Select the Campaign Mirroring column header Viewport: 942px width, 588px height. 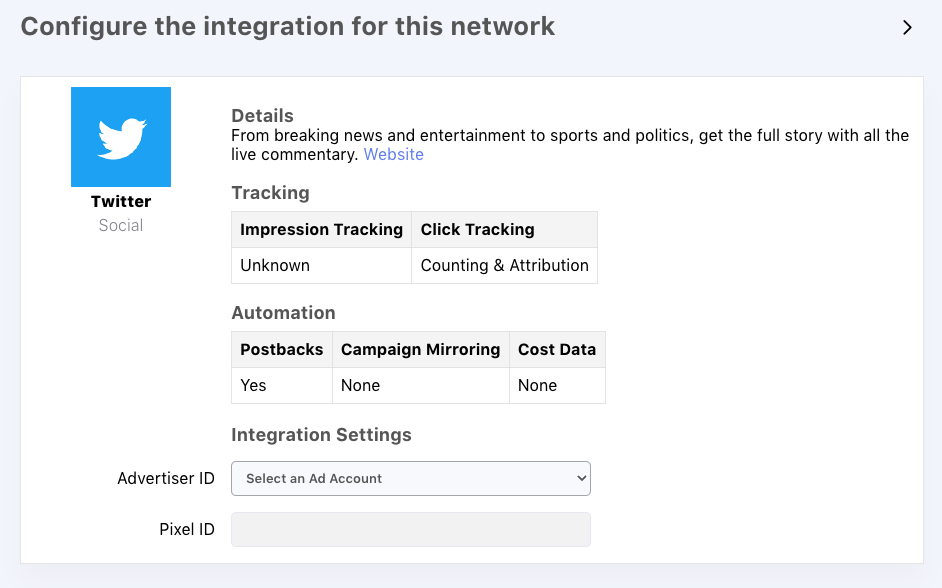pos(420,349)
